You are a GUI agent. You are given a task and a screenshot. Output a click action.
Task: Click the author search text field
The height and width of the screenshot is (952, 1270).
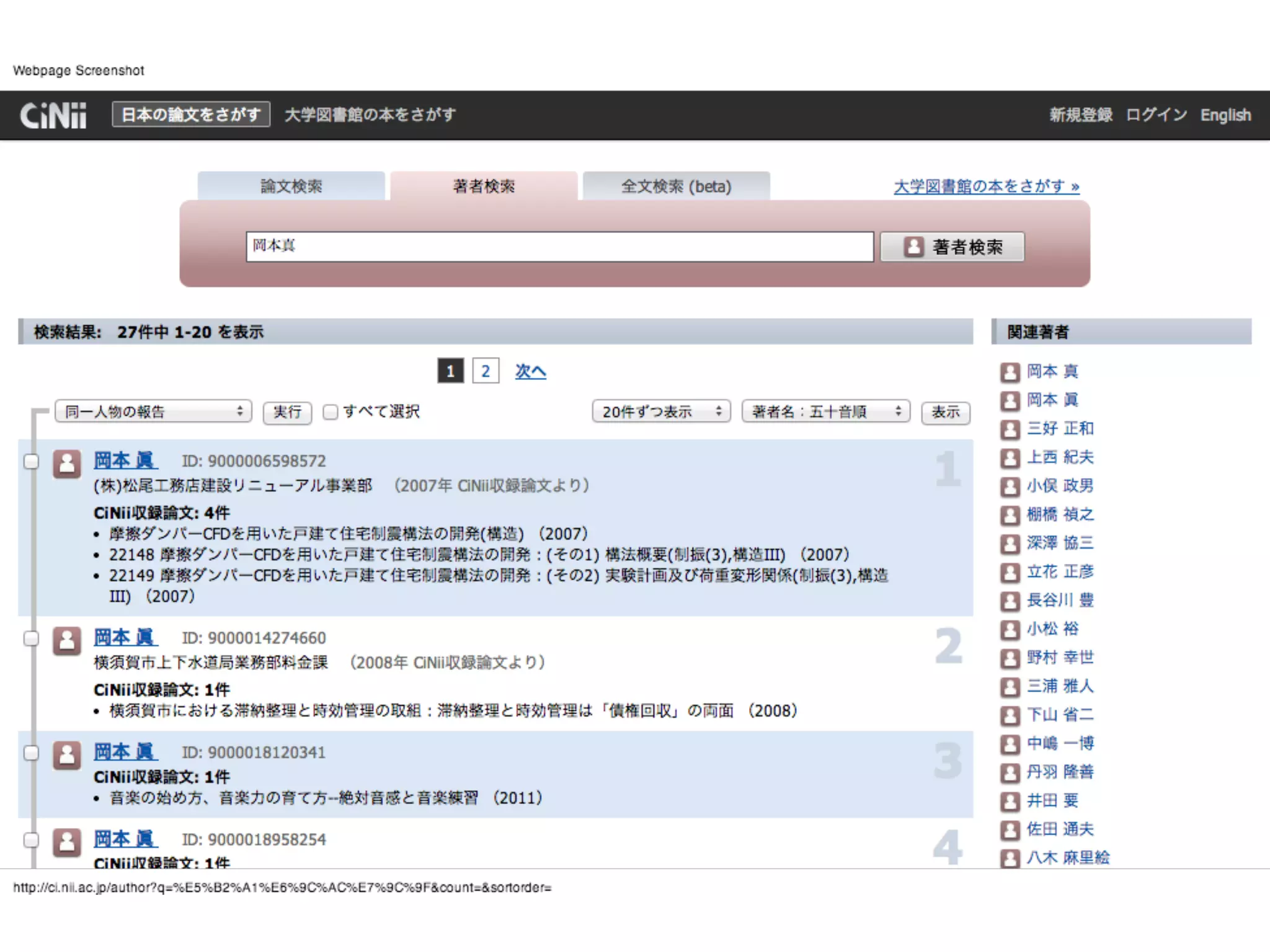[559, 247]
